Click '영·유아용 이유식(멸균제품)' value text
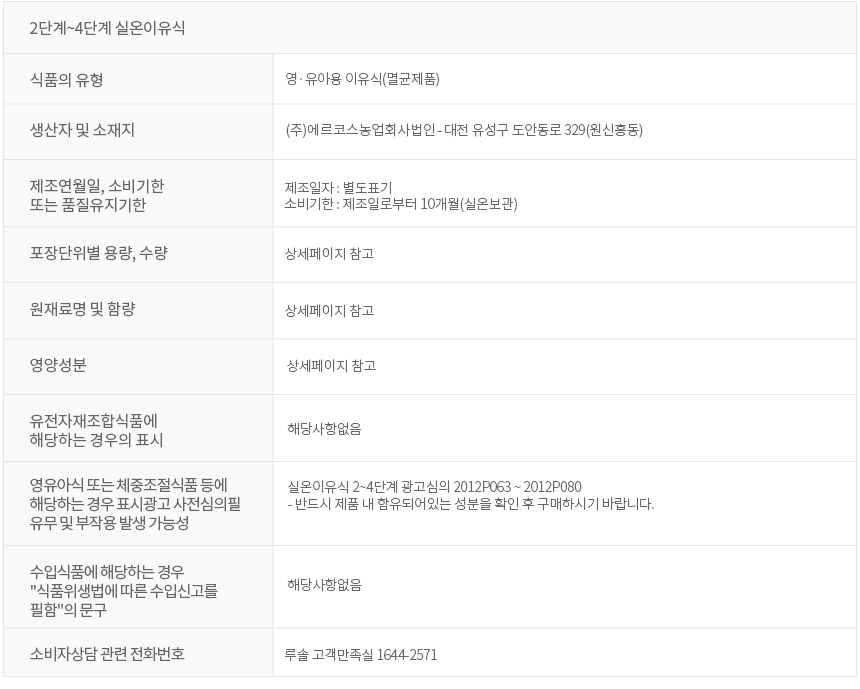 click(x=362, y=79)
